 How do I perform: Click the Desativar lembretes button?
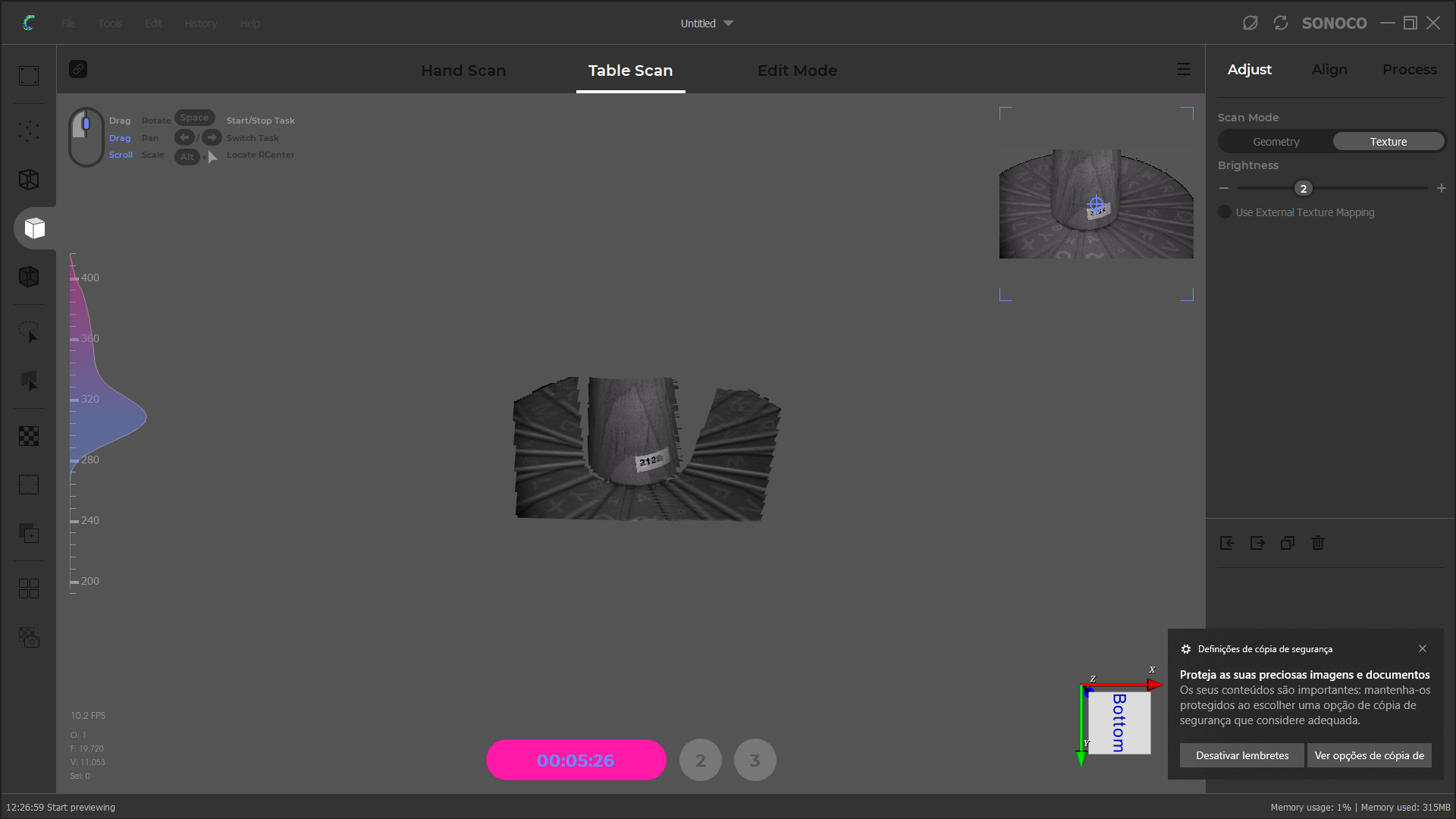pyautogui.click(x=1241, y=755)
